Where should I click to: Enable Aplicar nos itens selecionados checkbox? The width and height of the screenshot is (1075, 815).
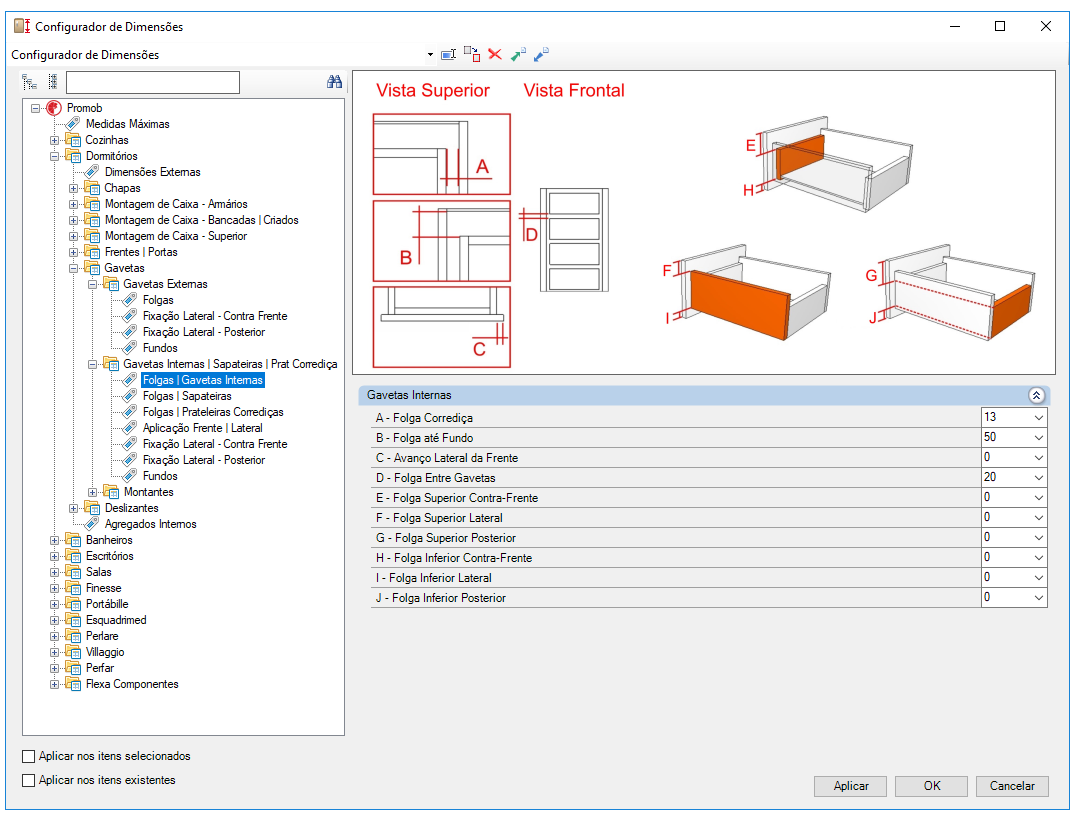[x=29, y=756]
